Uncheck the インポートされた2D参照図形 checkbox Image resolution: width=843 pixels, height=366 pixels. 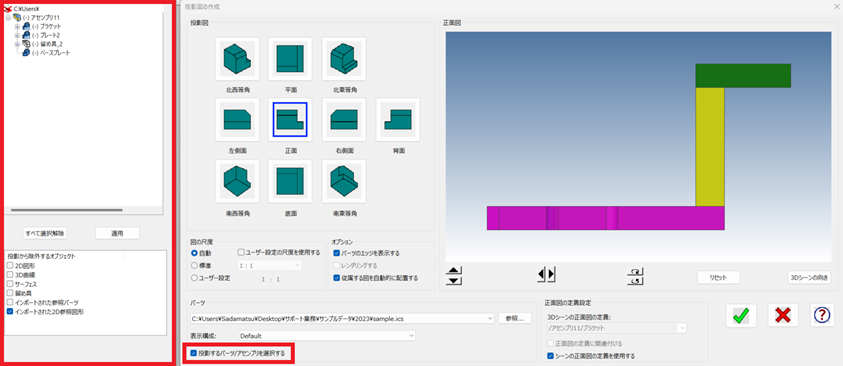tap(10, 311)
